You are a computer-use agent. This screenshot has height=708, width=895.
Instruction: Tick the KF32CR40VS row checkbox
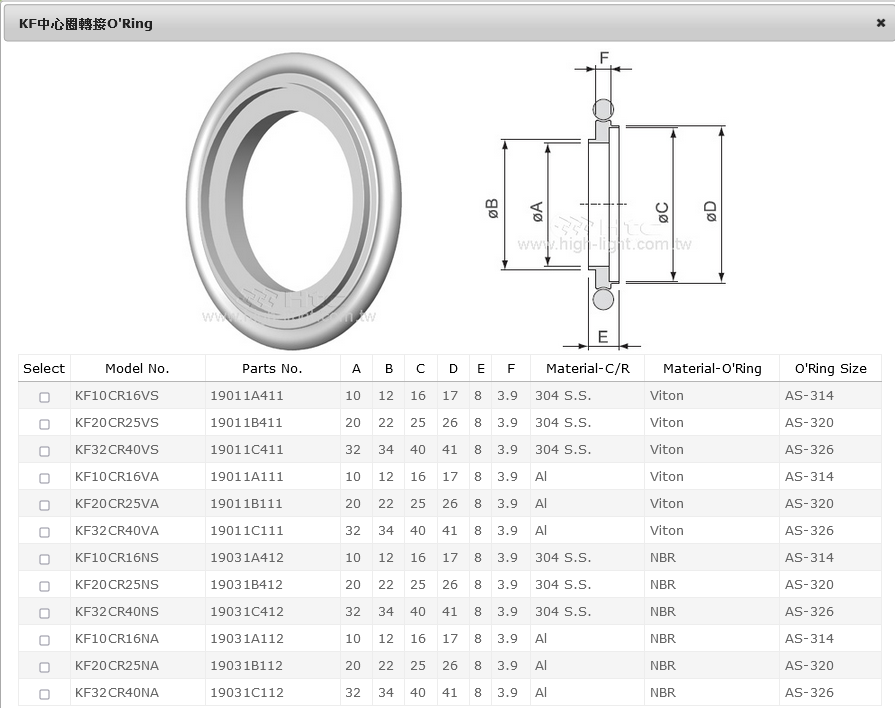point(44,451)
